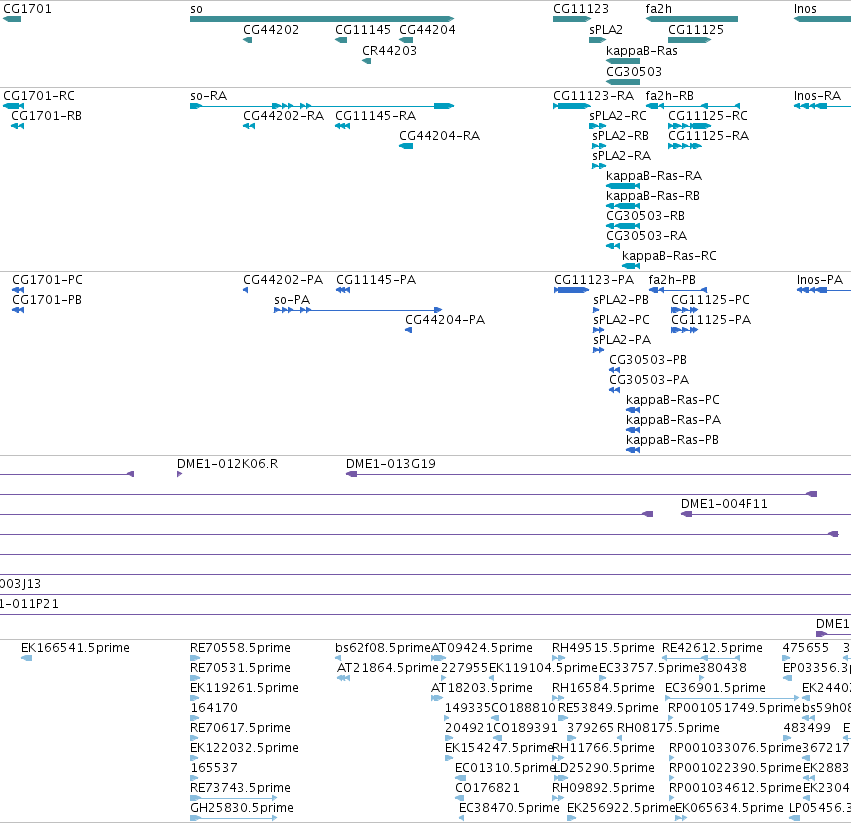Select EST EC36901.5prime
Screen dimensions: 851x823
point(715,688)
